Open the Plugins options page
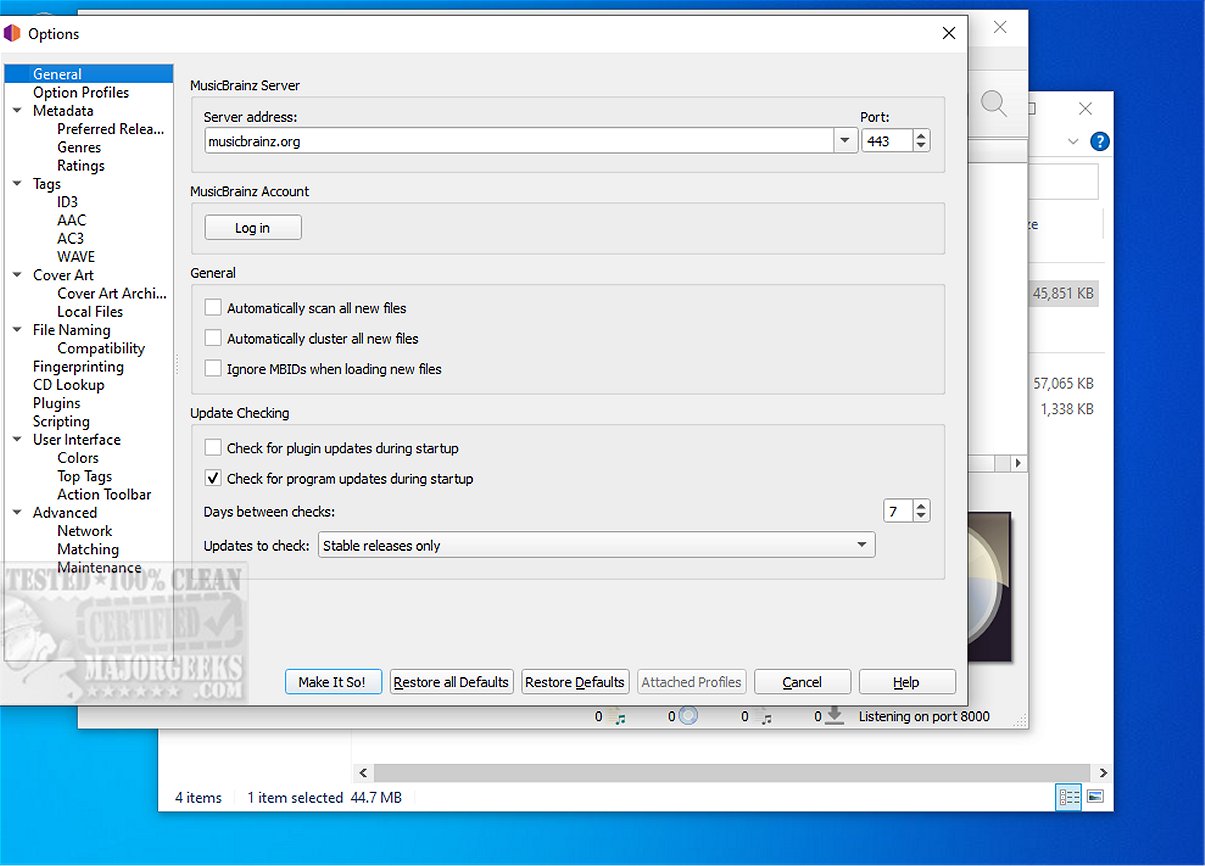The image size is (1205, 866). coord(56,403)
